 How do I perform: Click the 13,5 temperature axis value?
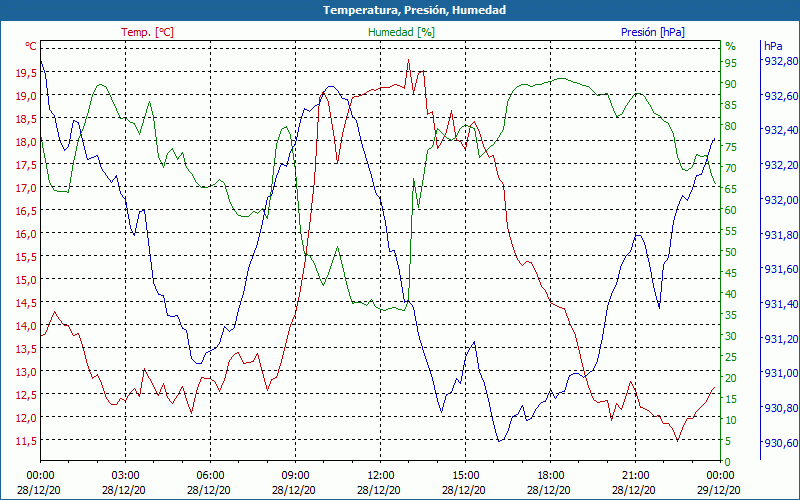pyautogui.click(x=26, y=349)
